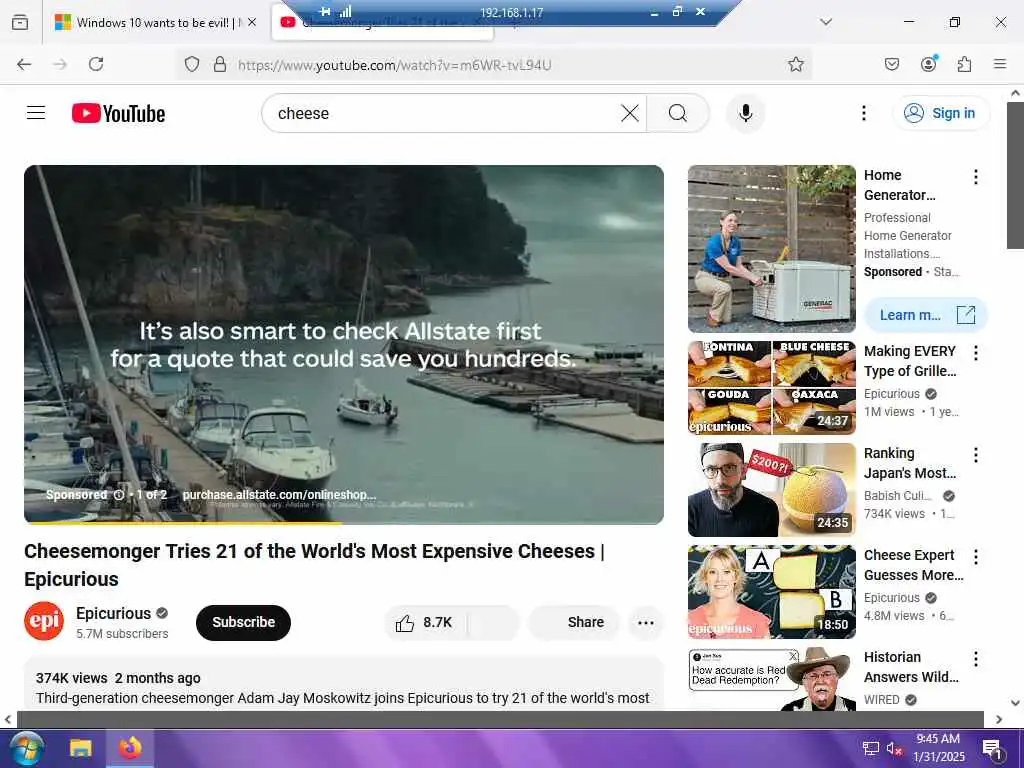1024x768 pixels.
Task: Share the Cheesemonger video
Action: 574,622
